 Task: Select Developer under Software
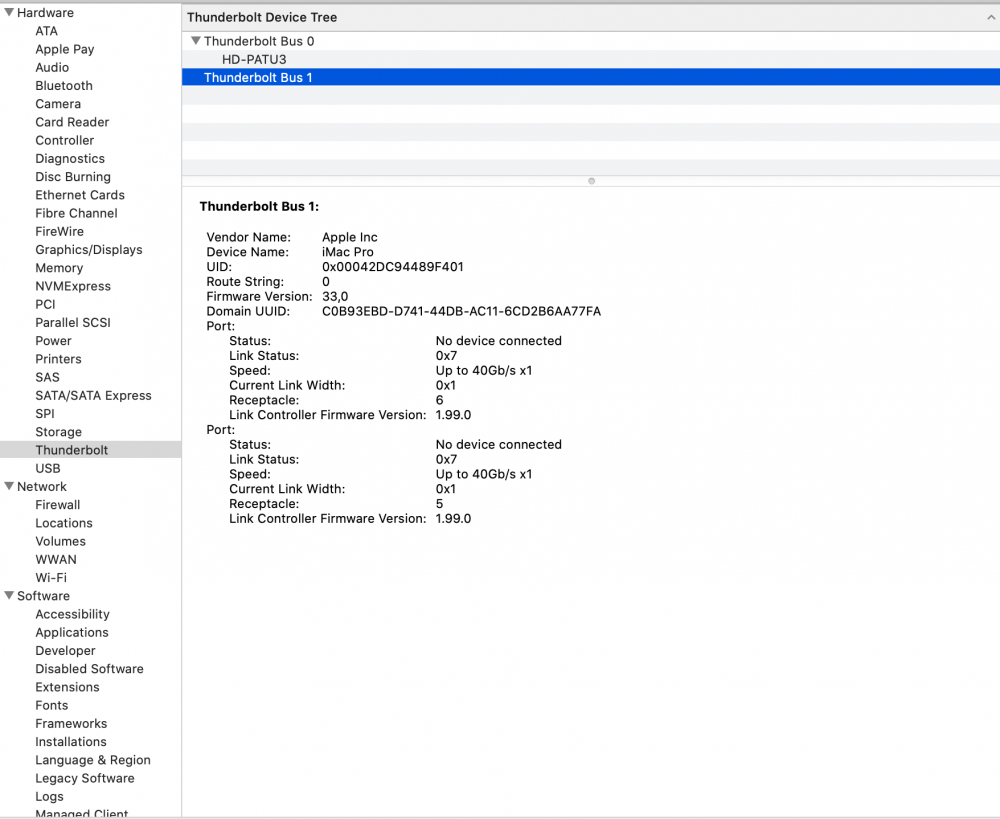point(65,651)
